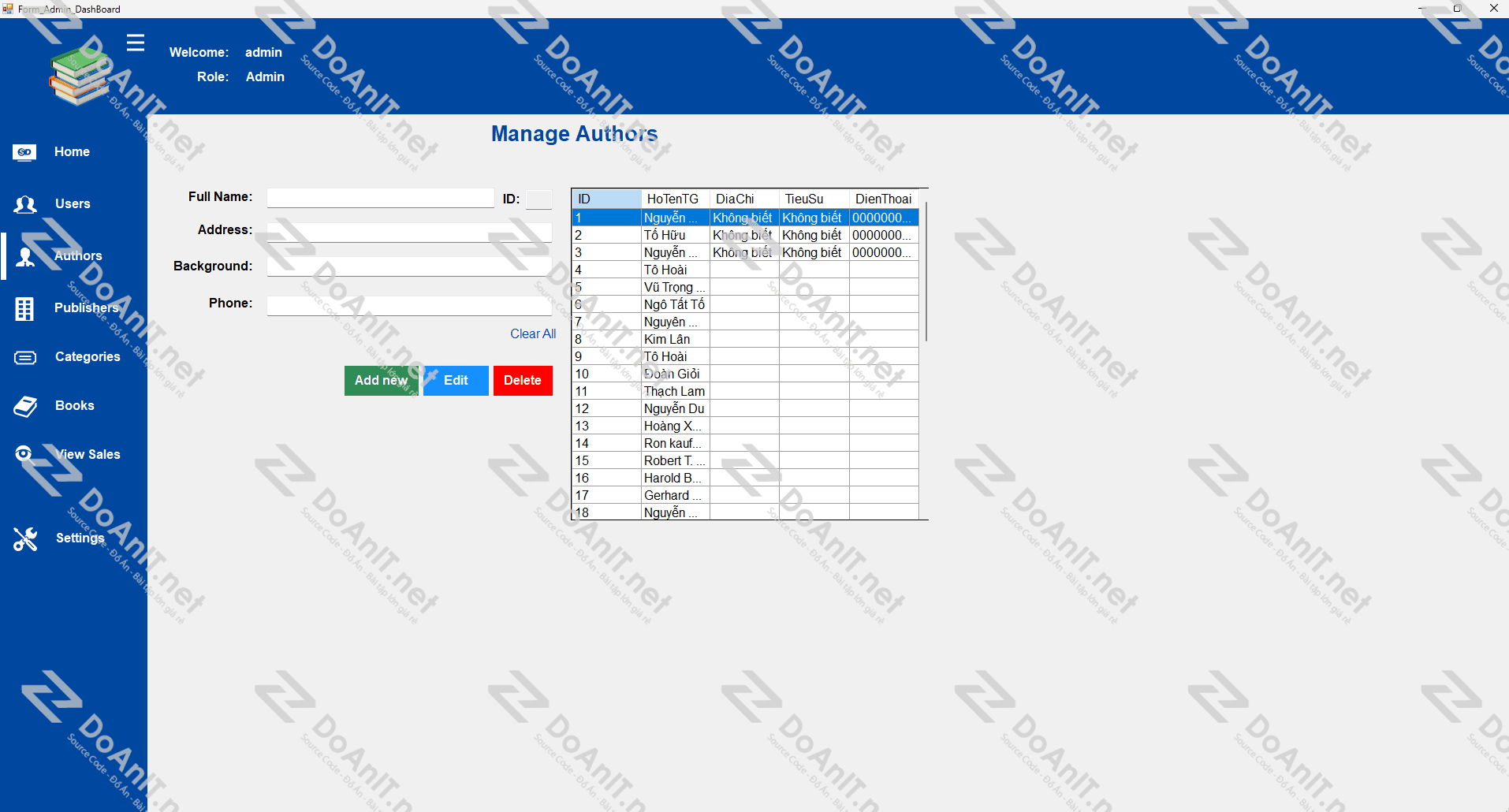
Task: Click the Users sidebar icon
Action: (x=25, y=204)
